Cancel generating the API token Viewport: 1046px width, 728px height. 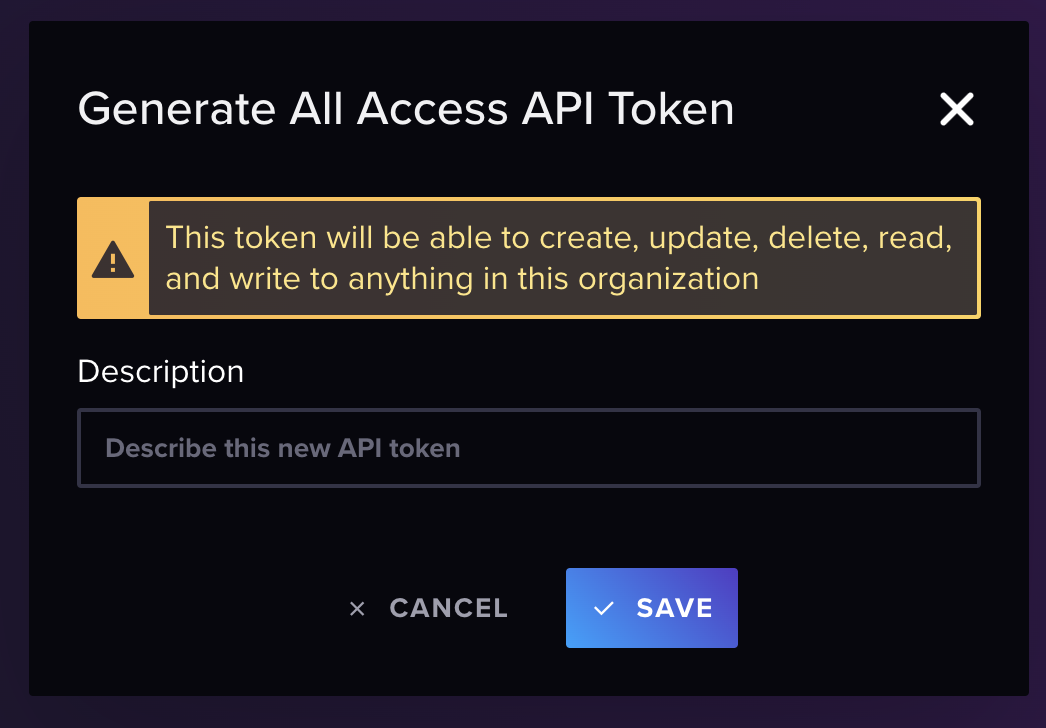(x=428, y=608)
